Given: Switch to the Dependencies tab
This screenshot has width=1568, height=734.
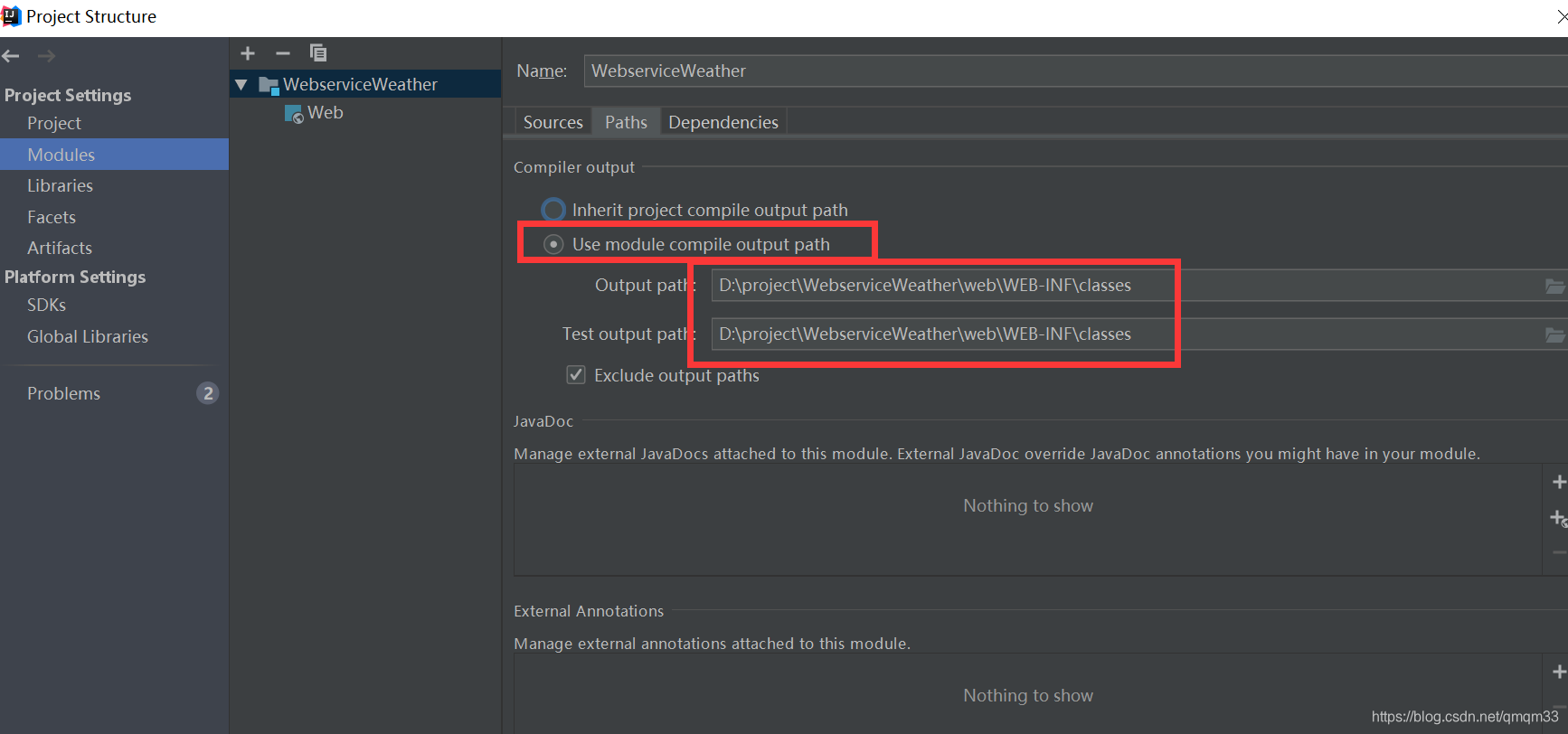Looking at the screenshot, I should 723,122.
